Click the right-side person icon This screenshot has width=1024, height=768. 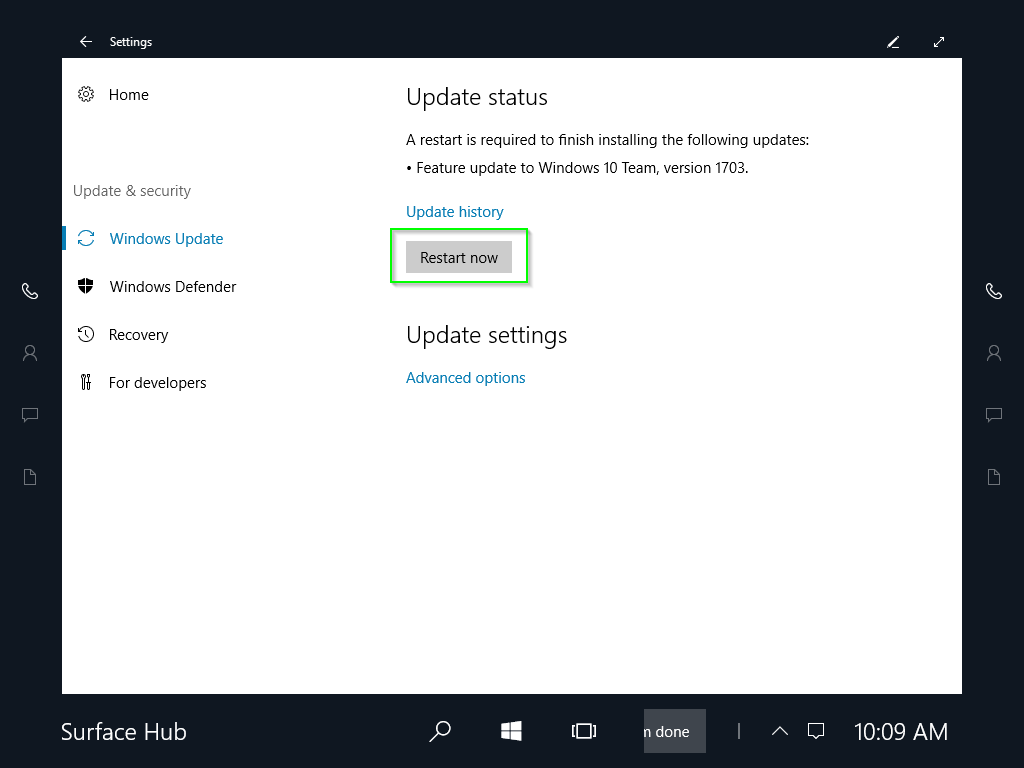coord(994,353)
